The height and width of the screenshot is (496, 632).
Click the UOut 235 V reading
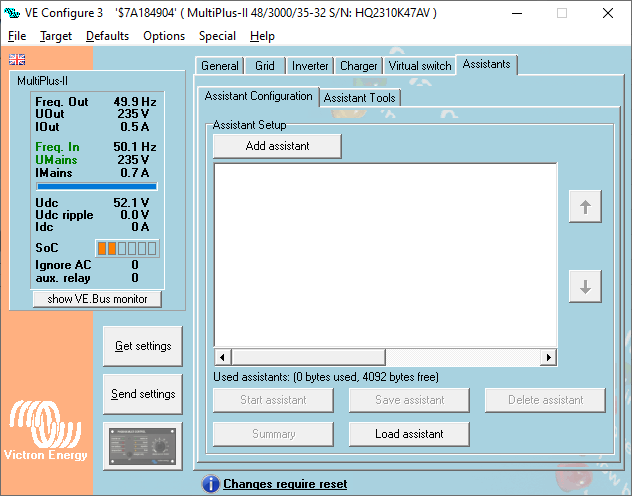(x=93, y=114)
